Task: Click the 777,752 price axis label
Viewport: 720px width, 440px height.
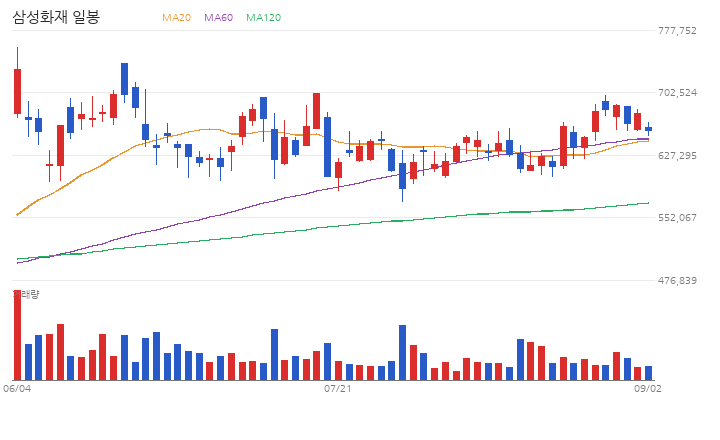Action: click(x=677, y=30)
